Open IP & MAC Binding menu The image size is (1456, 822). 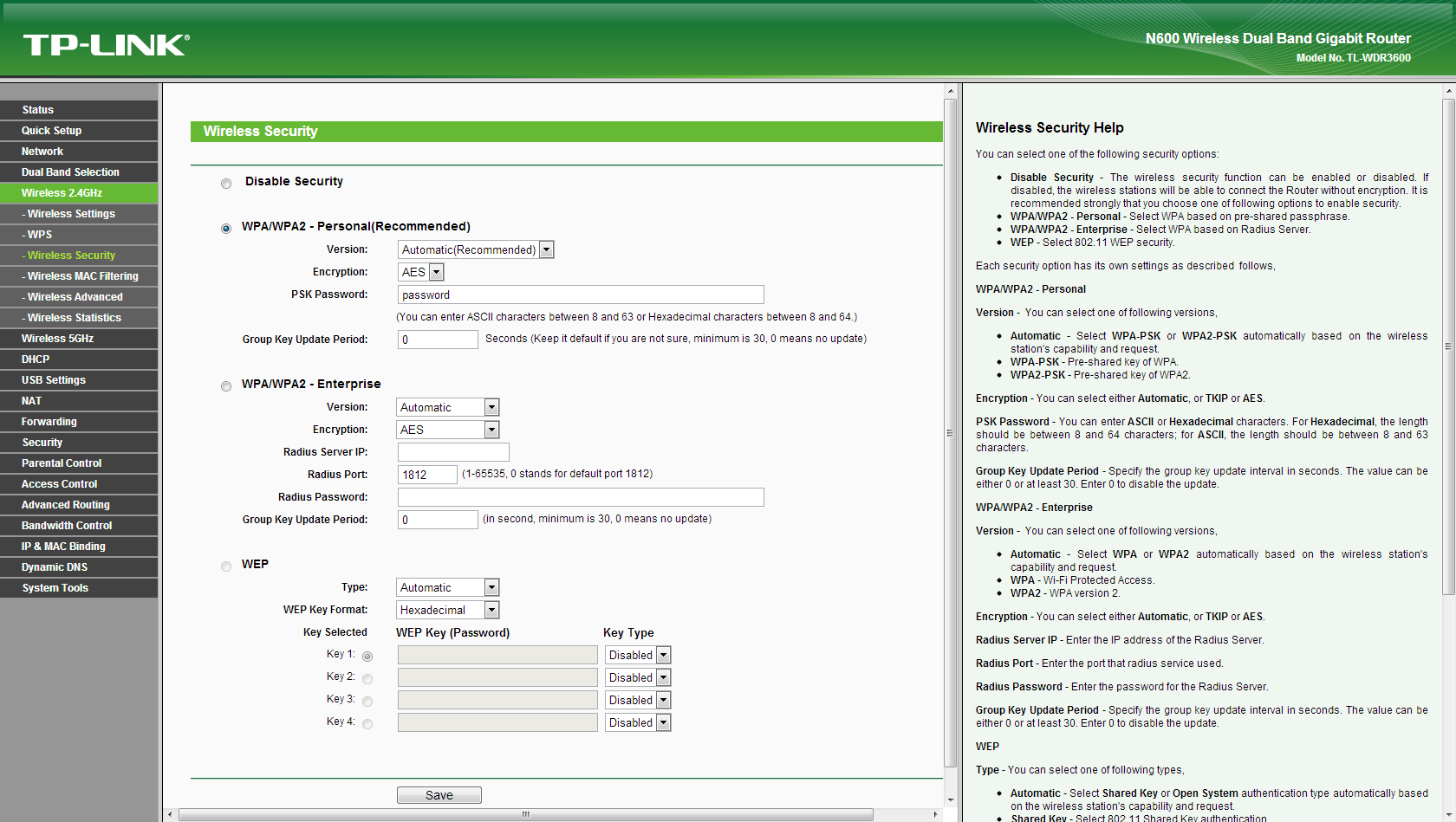coord(79,547)
